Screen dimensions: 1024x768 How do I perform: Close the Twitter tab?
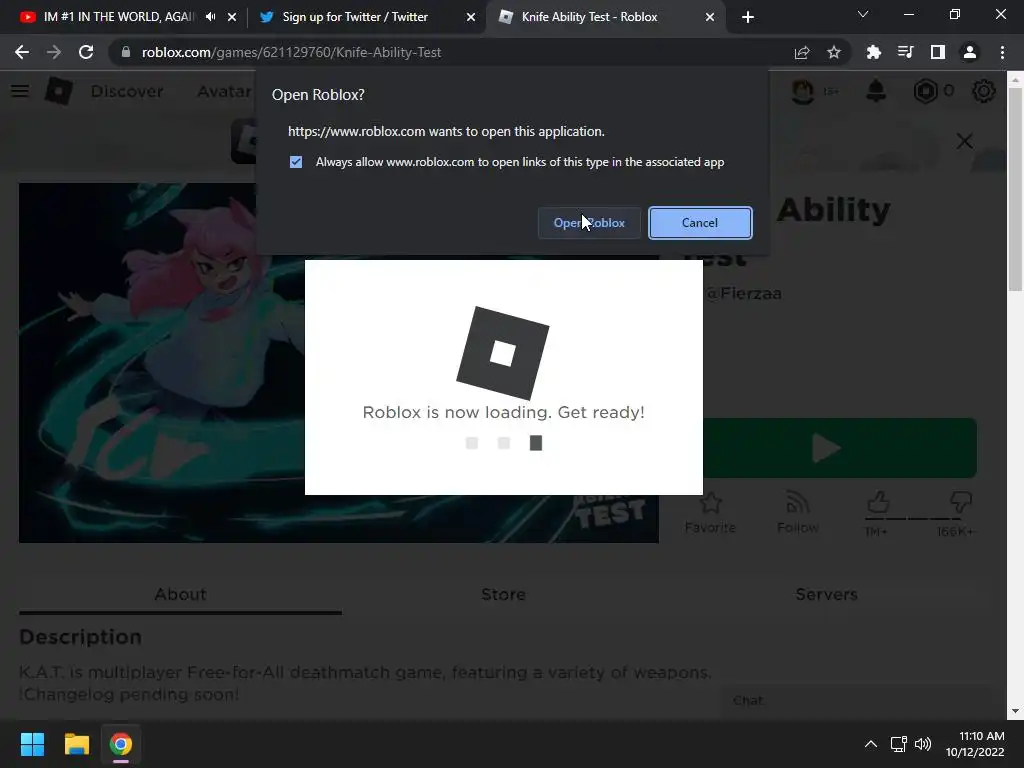tap(471, 17)
